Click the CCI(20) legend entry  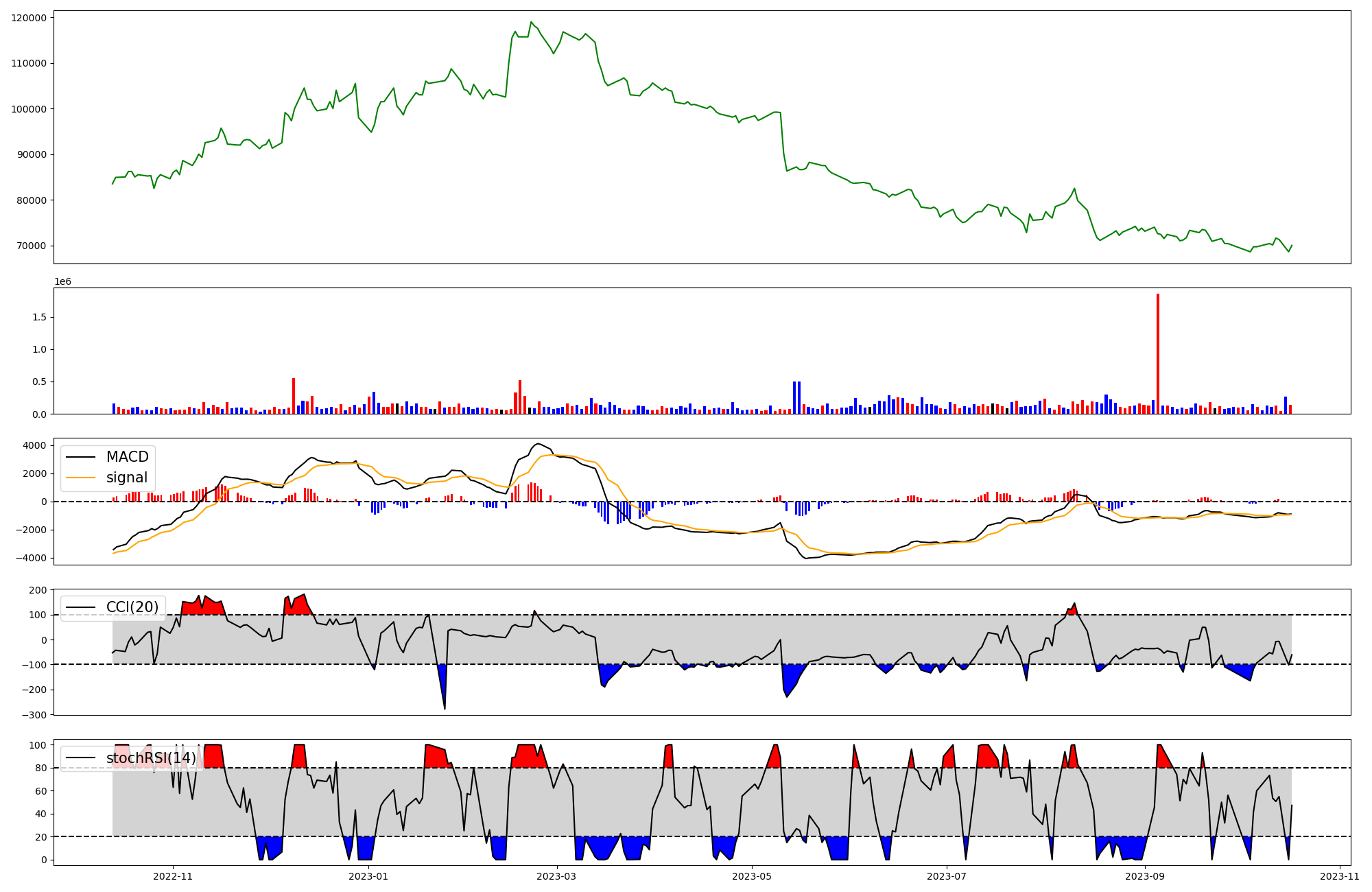click(x=132, y=607)
